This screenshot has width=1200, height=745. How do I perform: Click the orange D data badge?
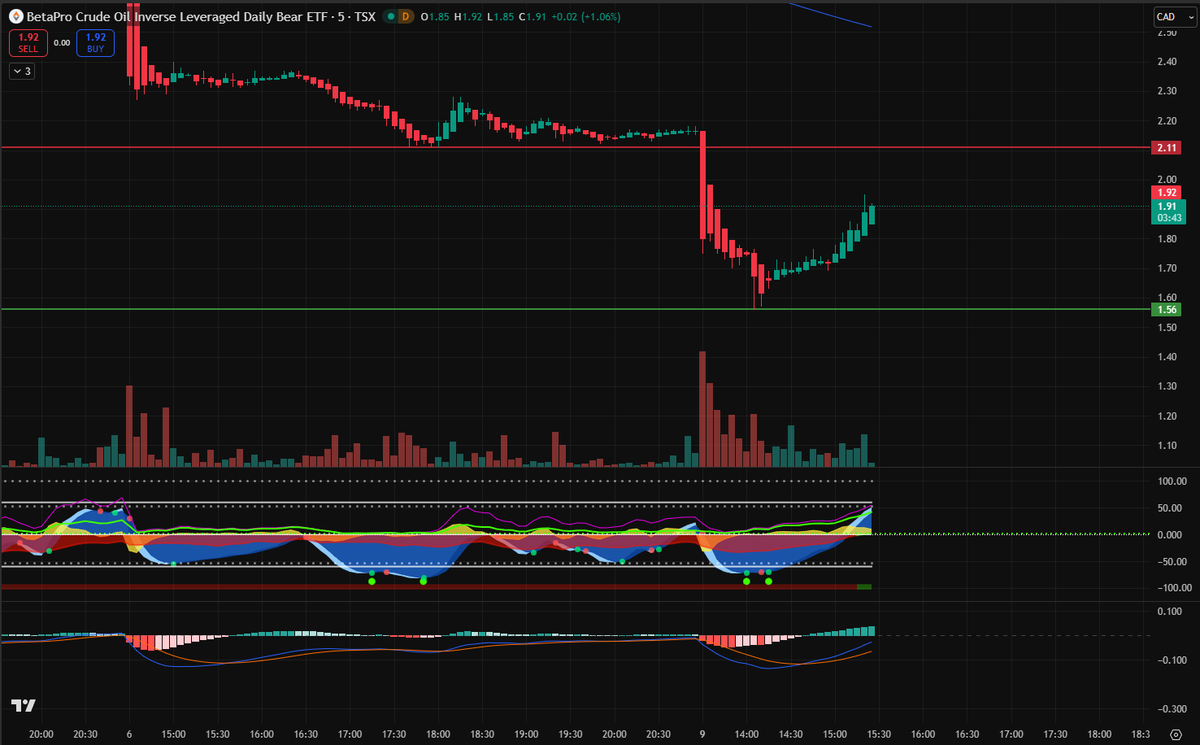[404, 17]
